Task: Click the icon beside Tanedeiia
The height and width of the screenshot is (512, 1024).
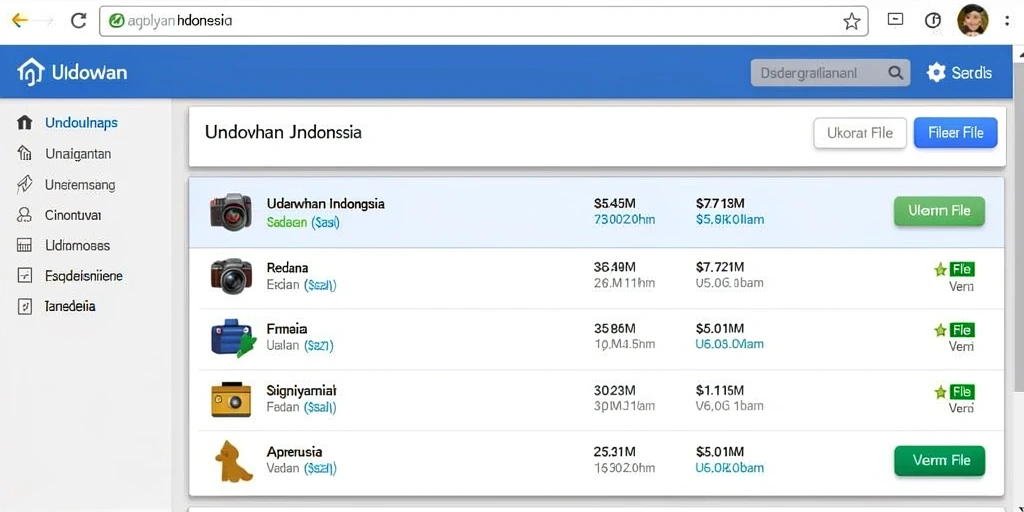Action: pyautogui.click(x=24, y=306)
